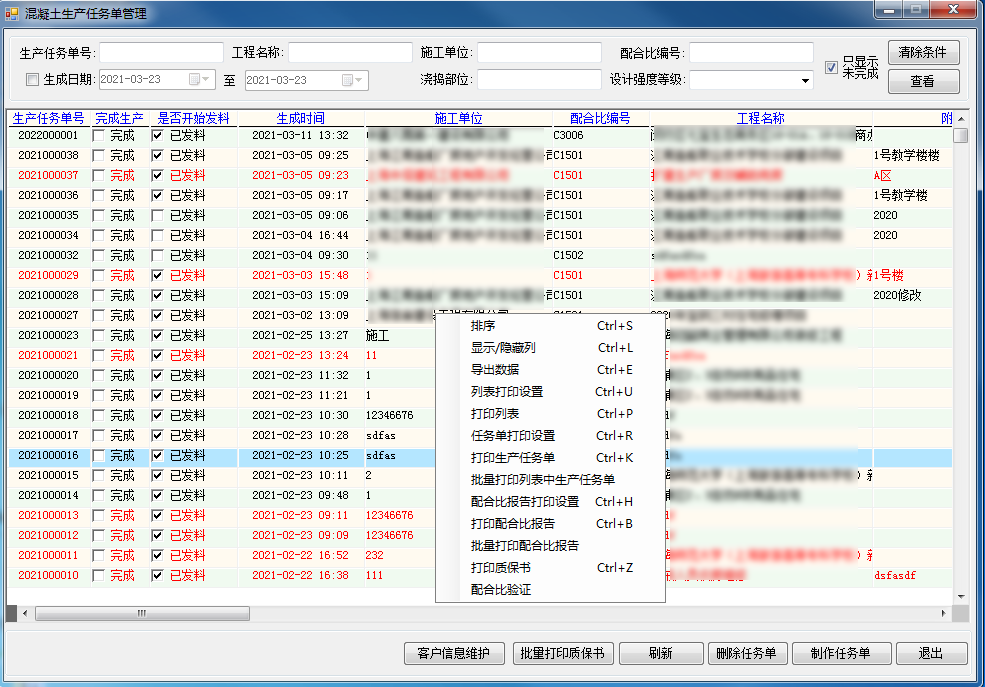
Task: Click the horizontal scrollbar's right arrow
Action: click(944, 613)
